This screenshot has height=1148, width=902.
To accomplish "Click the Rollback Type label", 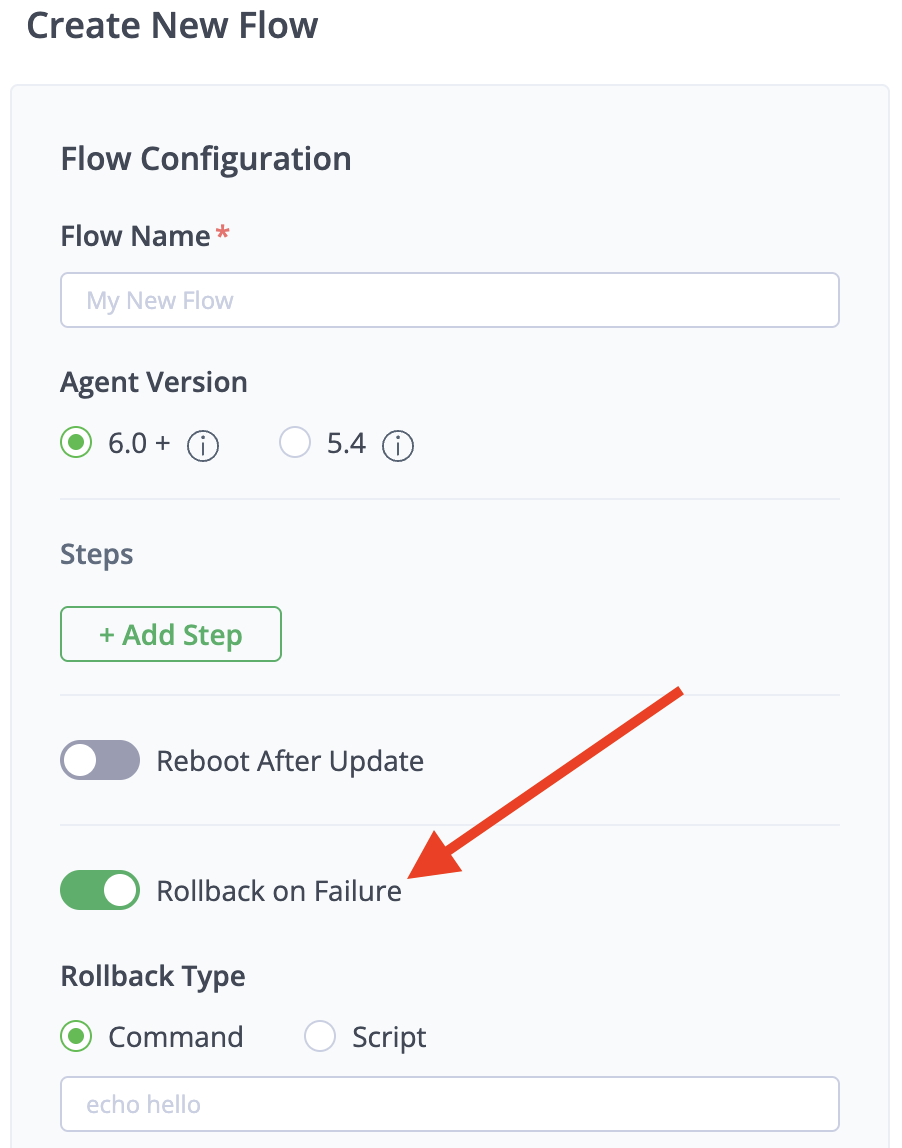I will 153,976.
